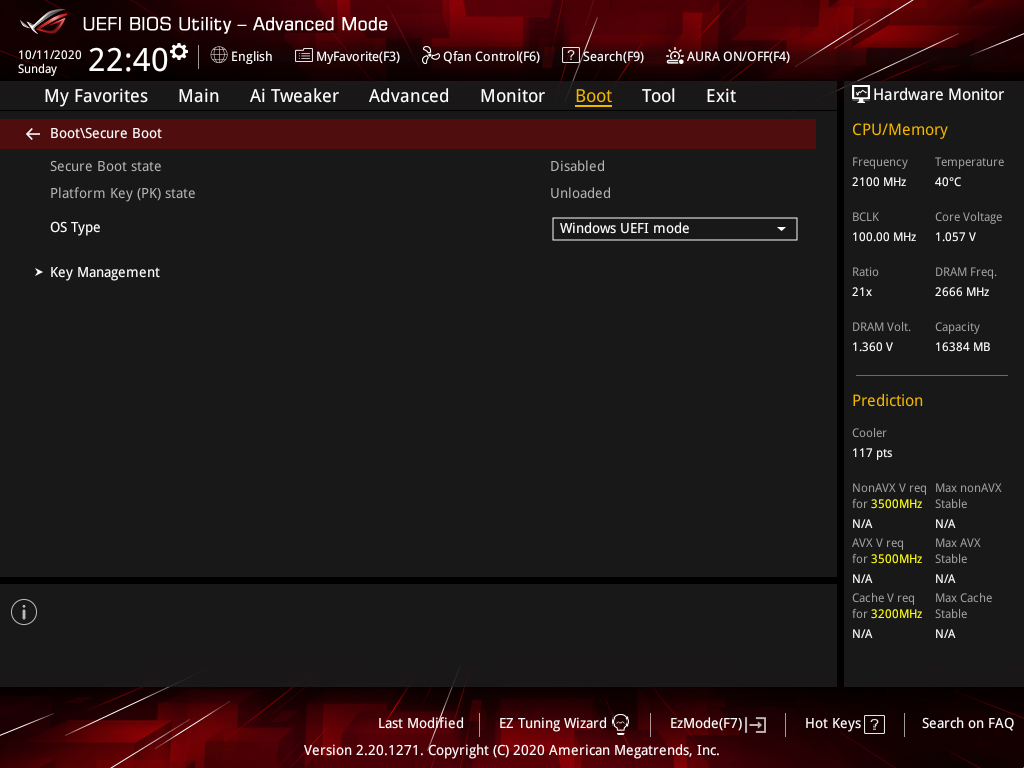Click the 3200MHz cache frequency text

point(896,614)
